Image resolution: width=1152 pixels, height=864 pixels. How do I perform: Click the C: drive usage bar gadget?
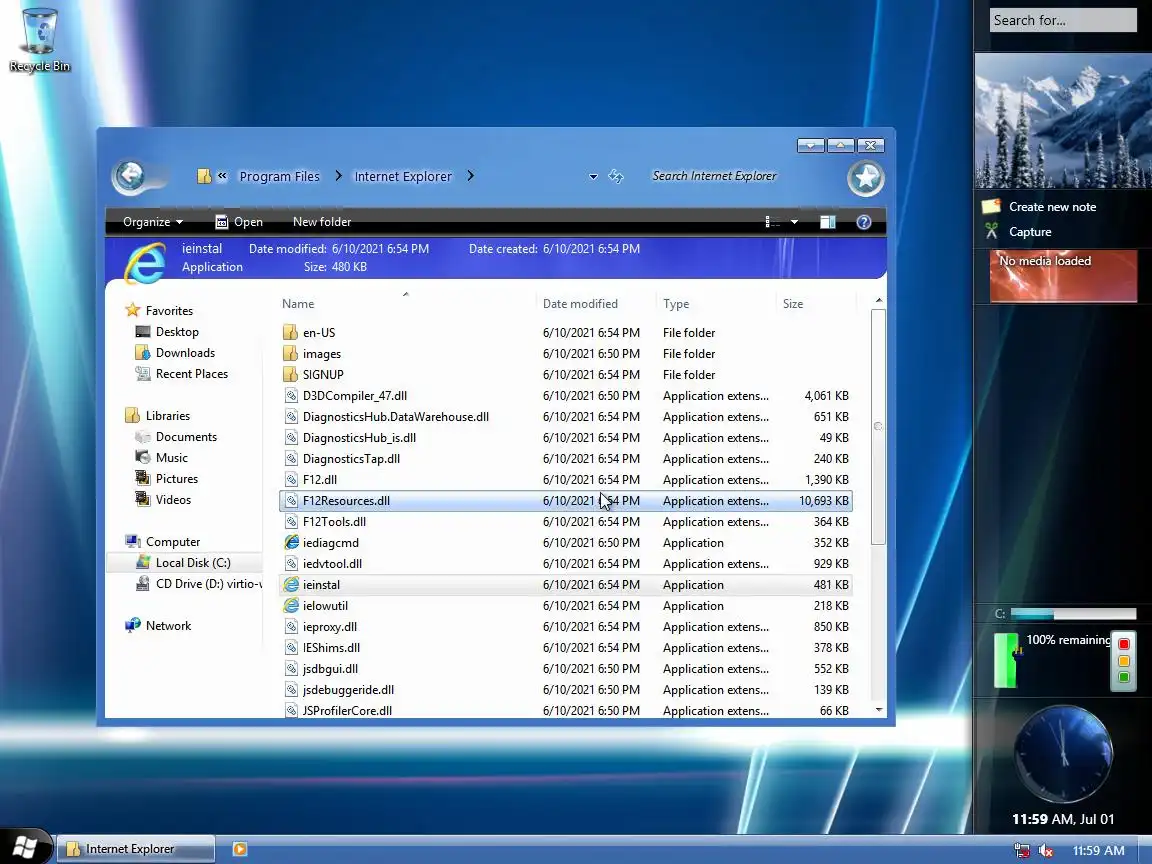tap(1073, 613)
